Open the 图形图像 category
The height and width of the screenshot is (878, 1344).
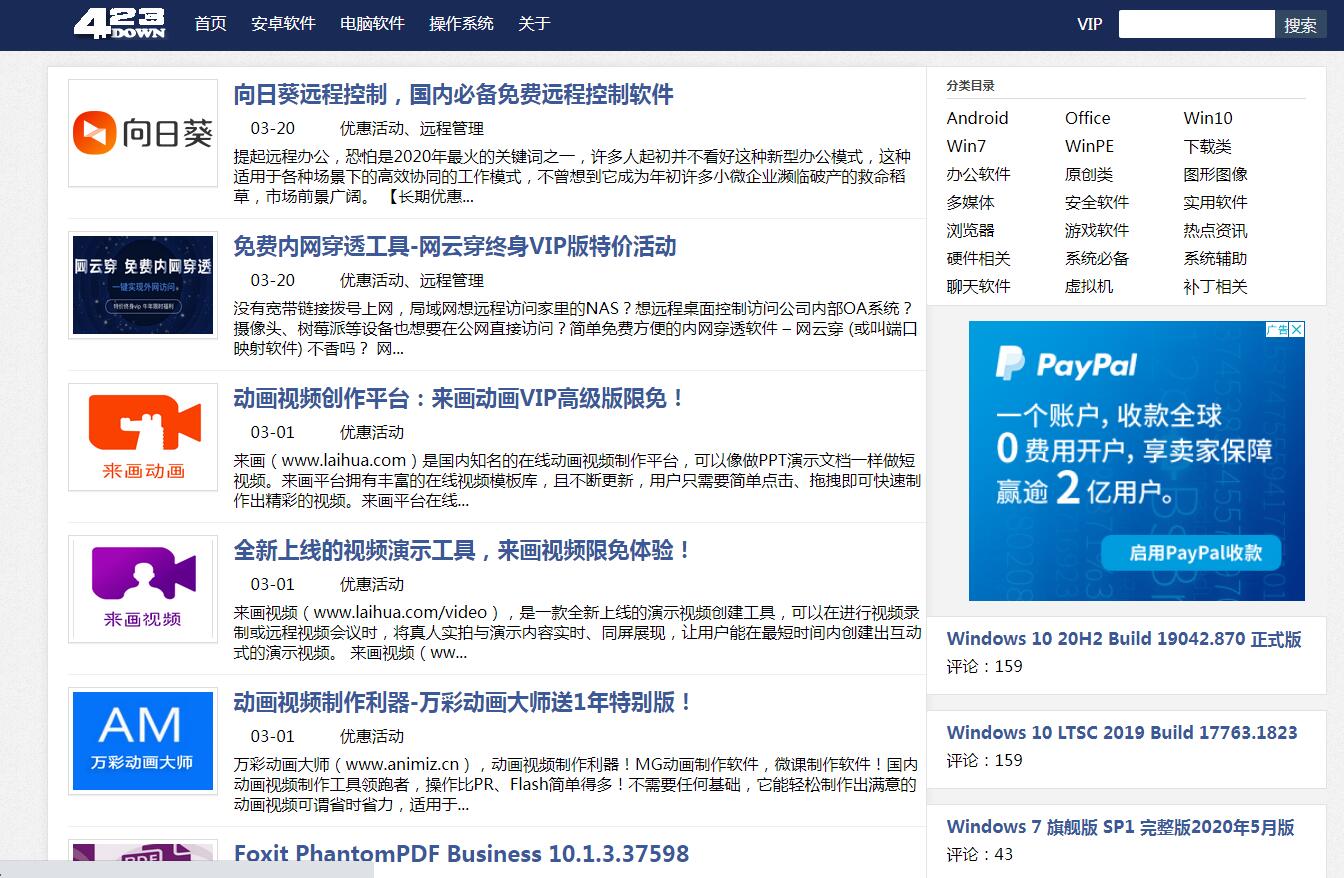1215,174
